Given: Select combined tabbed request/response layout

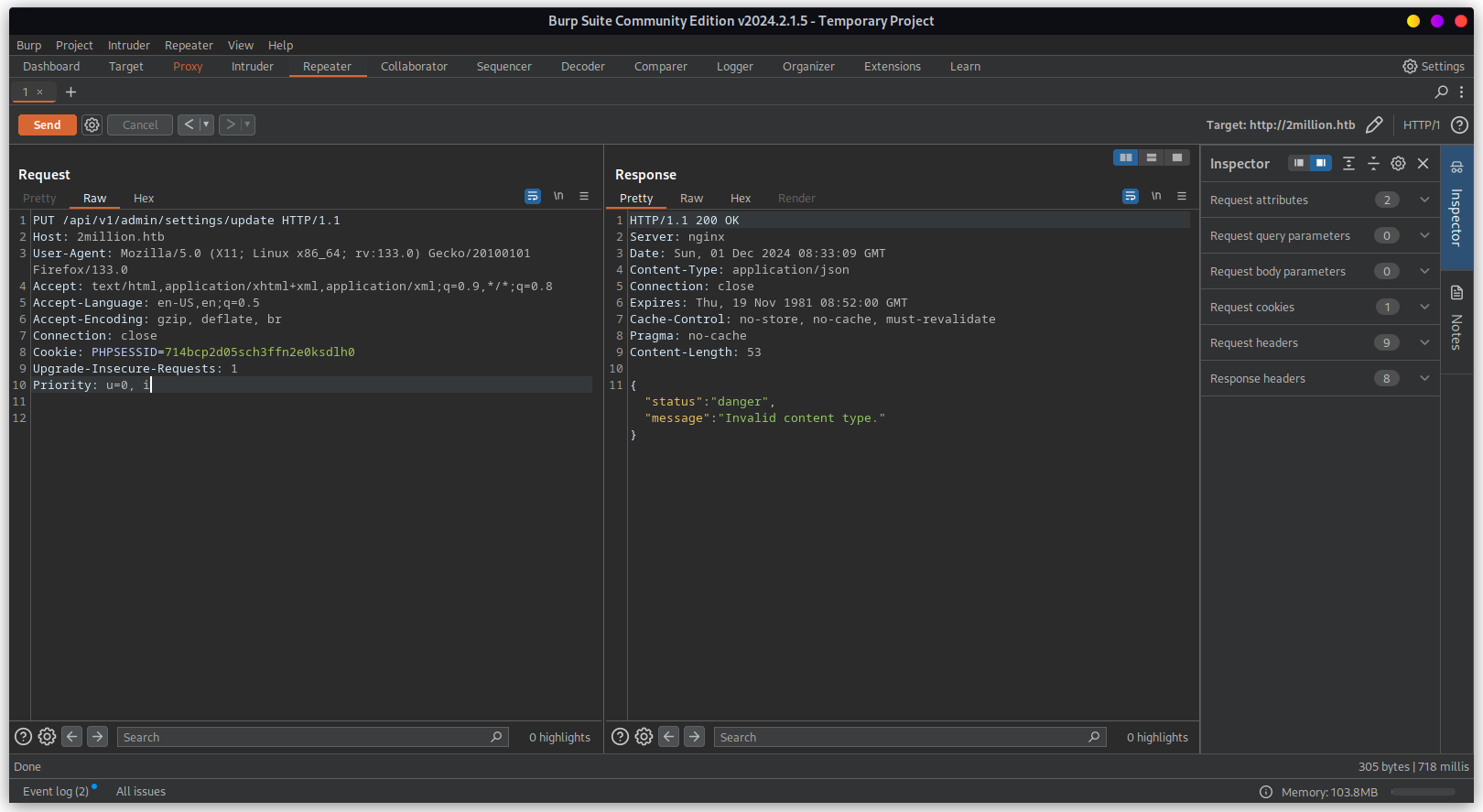Looking at the screenshot, I should 1177,157.
